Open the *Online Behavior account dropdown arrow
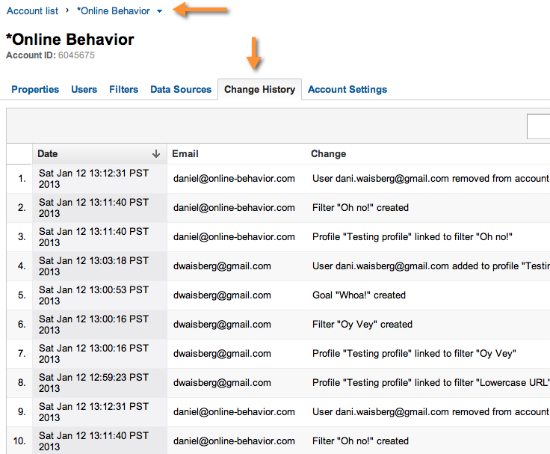550x454 pixels. pos(160,11)
